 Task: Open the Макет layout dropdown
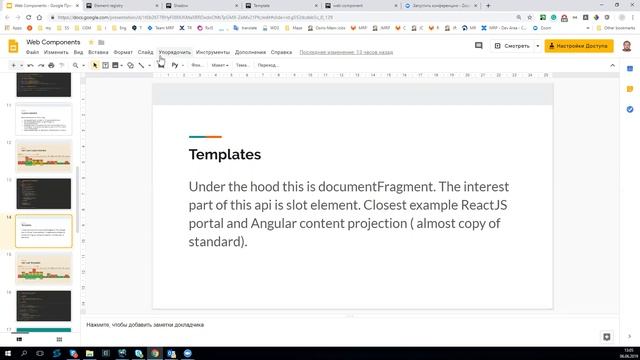(220, 65)
